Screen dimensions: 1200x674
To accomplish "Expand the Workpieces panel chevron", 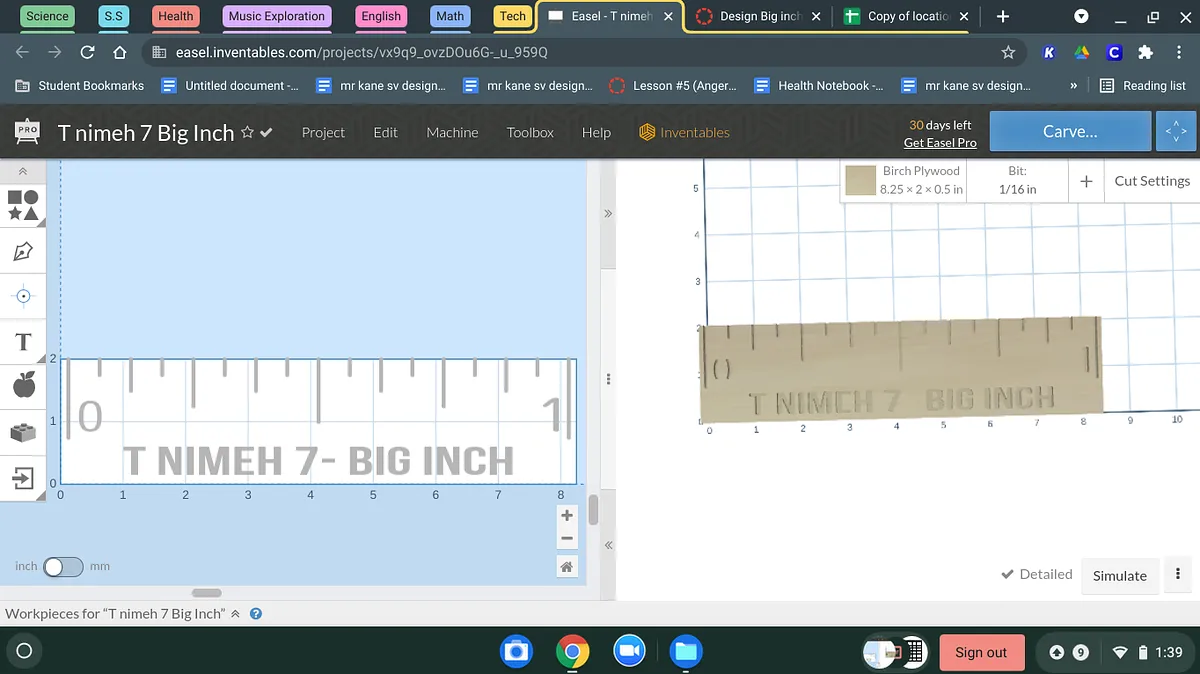I will (x=236, y=614).
